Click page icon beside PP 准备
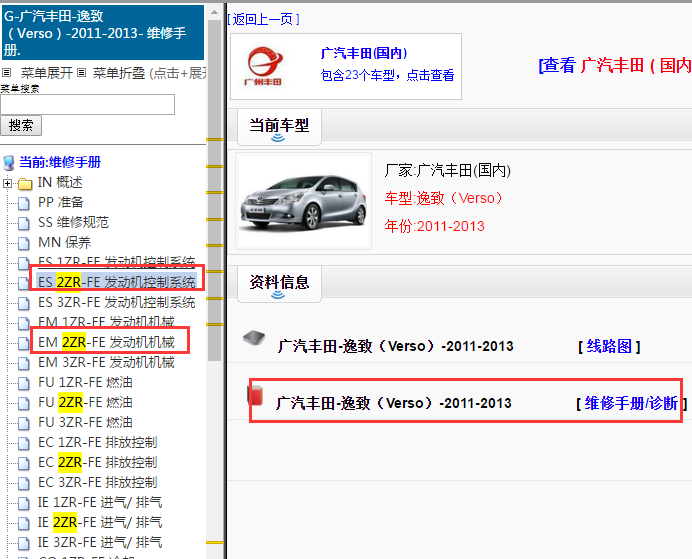The height and width of the screenshot is (559, 692). 24,203
